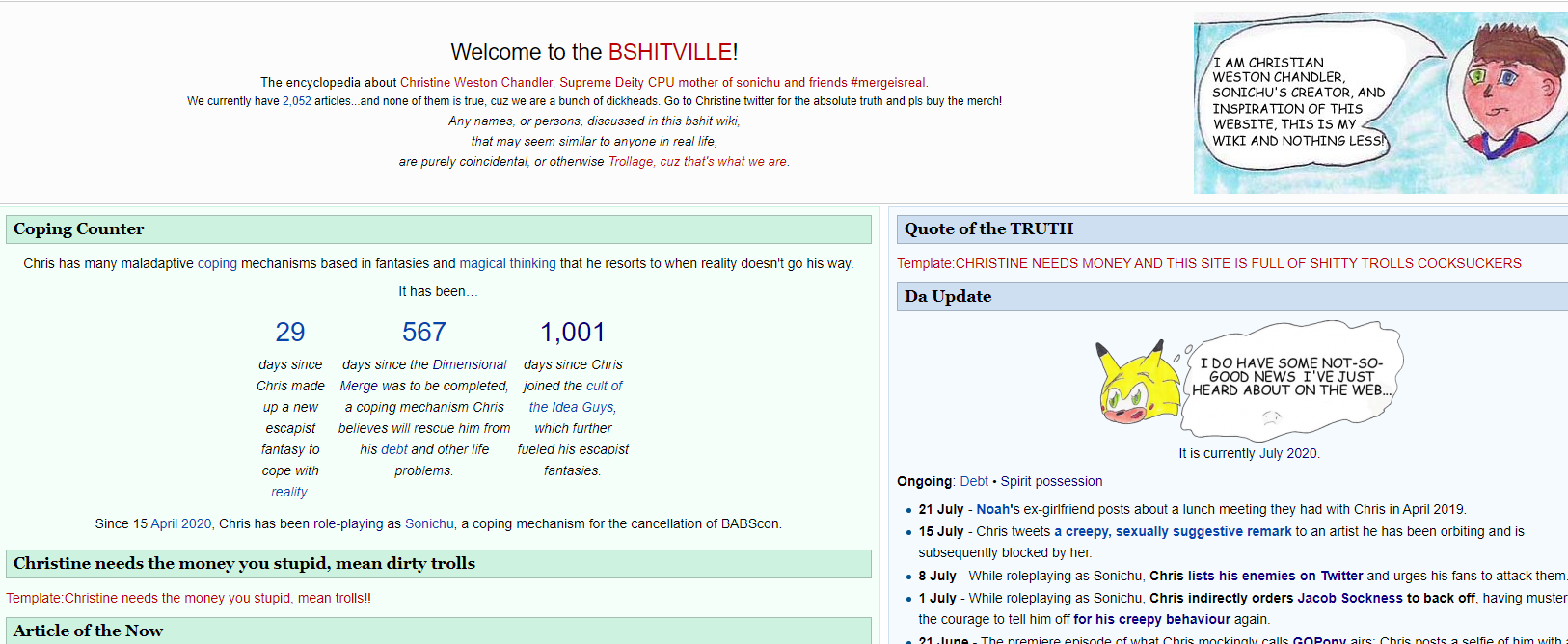Open the July 2020 link

pyautogui.click(x=1287, y=453)
